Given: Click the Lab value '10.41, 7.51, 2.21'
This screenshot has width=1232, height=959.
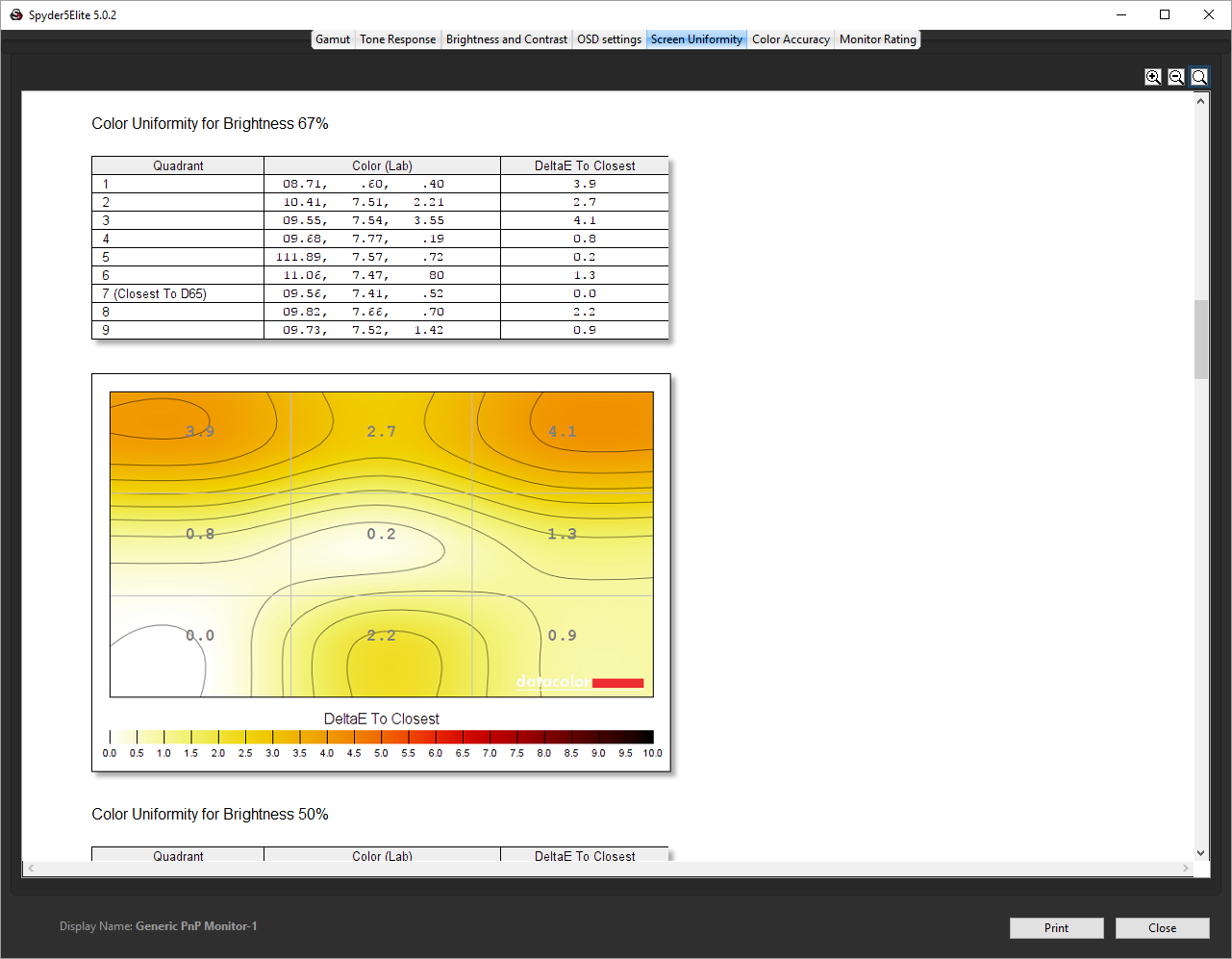Looking at the screenshot, I should tap(364, 202).
